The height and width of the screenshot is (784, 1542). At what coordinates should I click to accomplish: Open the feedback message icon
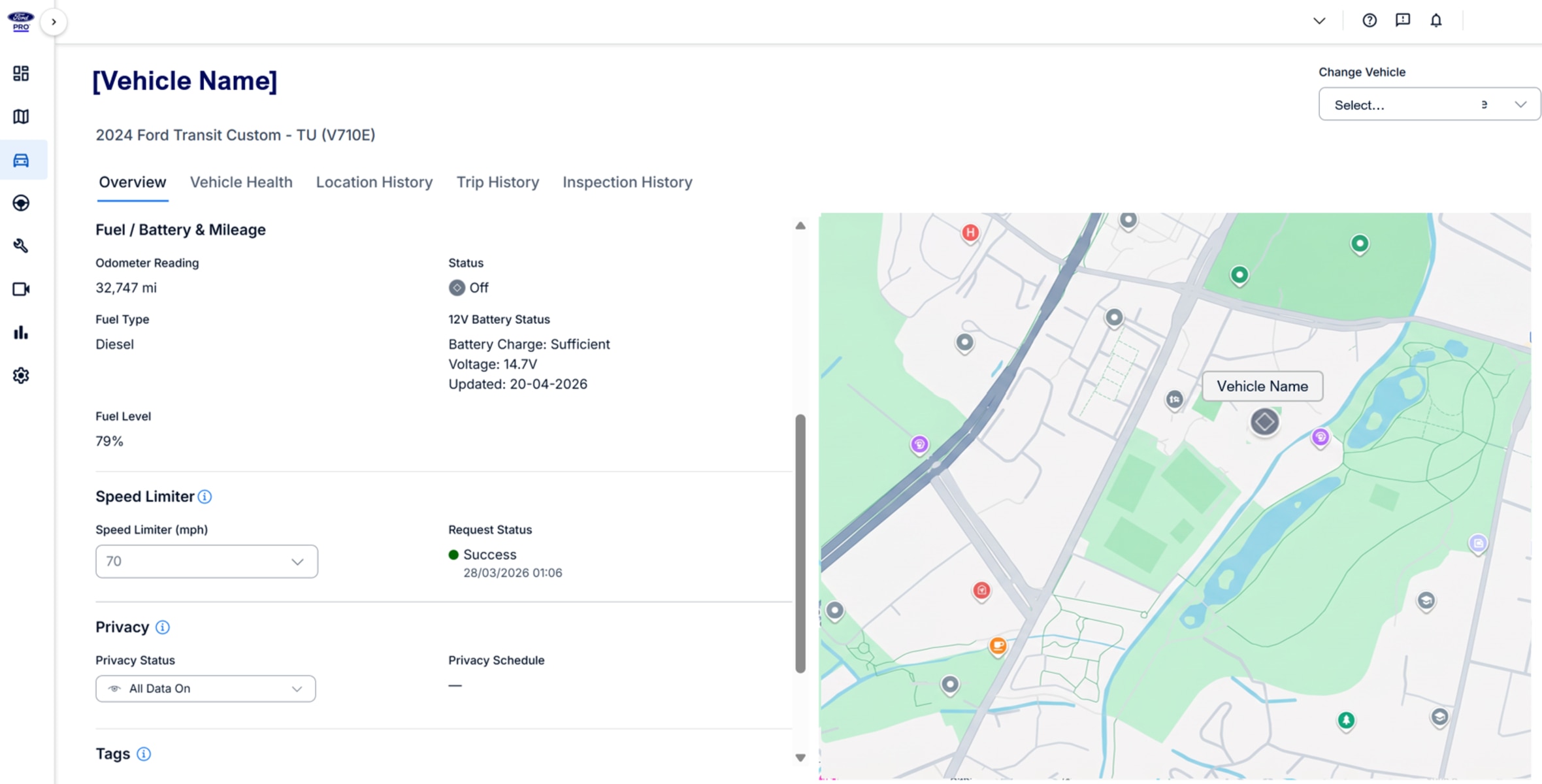coord(1403,20)
